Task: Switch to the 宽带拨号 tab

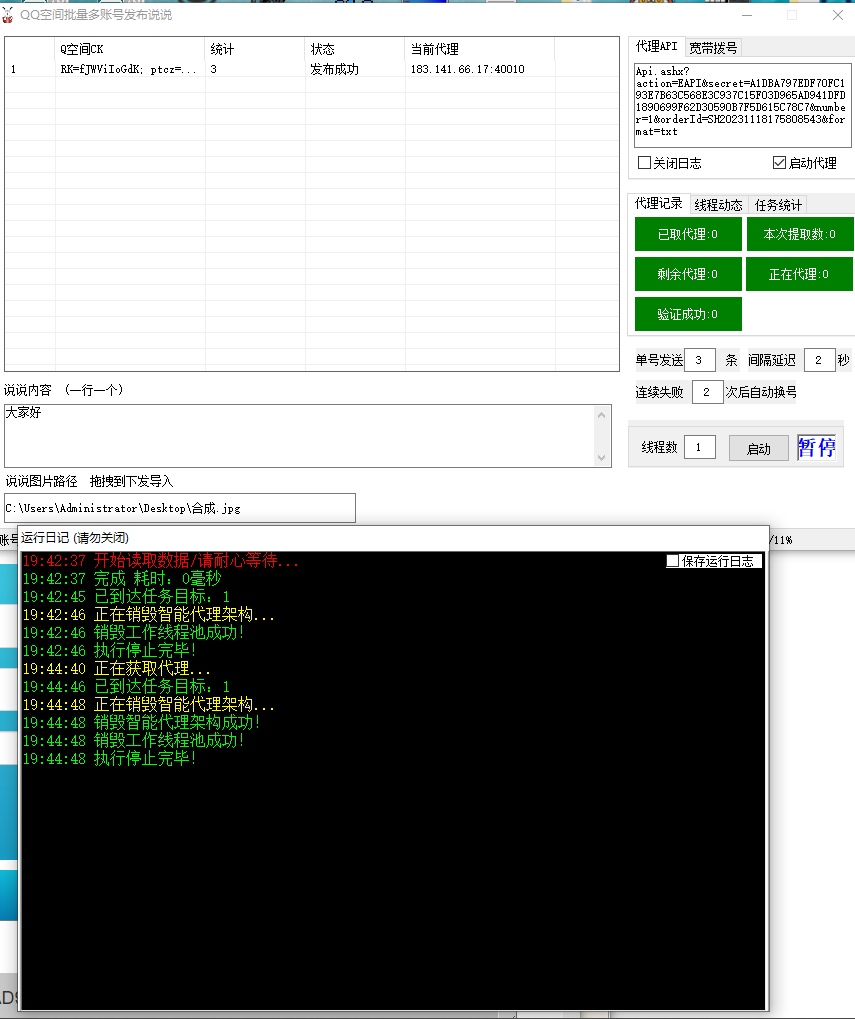Action: [713, 48]
